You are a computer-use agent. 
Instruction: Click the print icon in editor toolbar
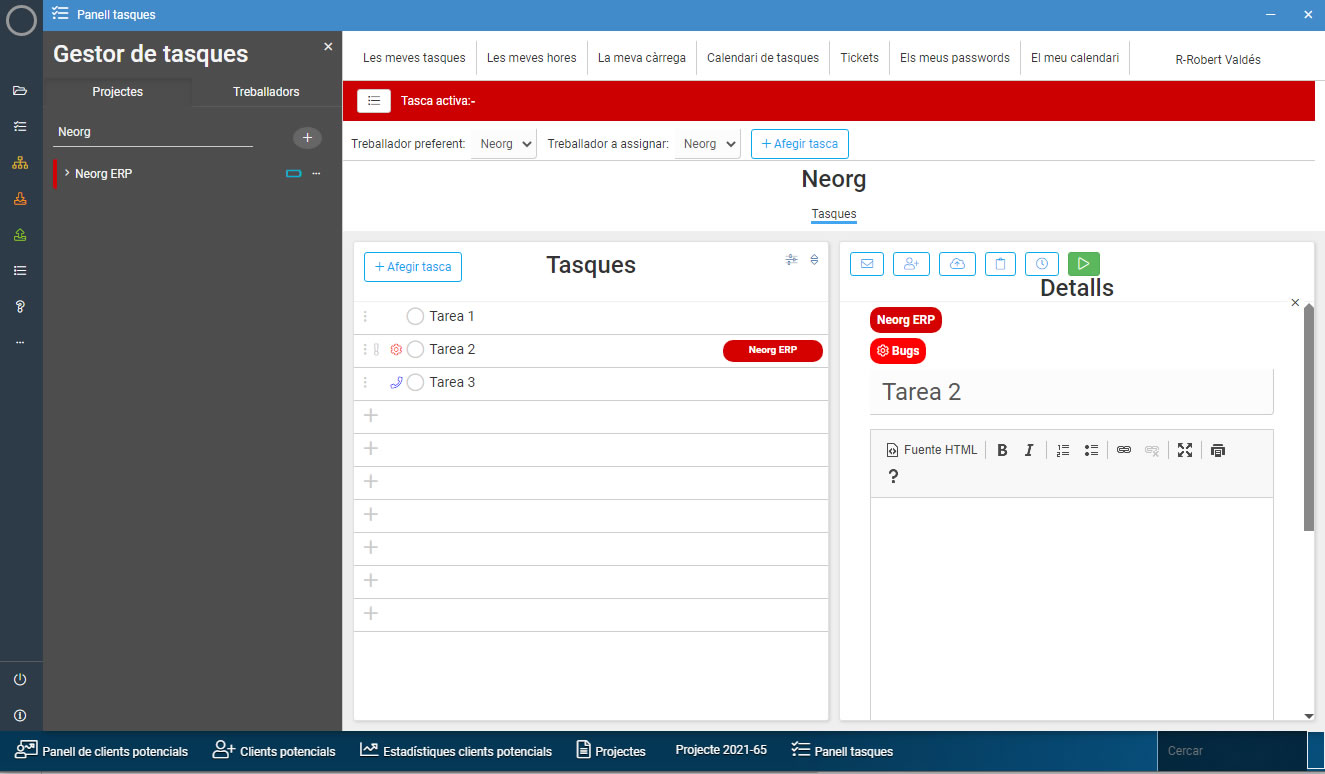click(x=1217, y=450)
